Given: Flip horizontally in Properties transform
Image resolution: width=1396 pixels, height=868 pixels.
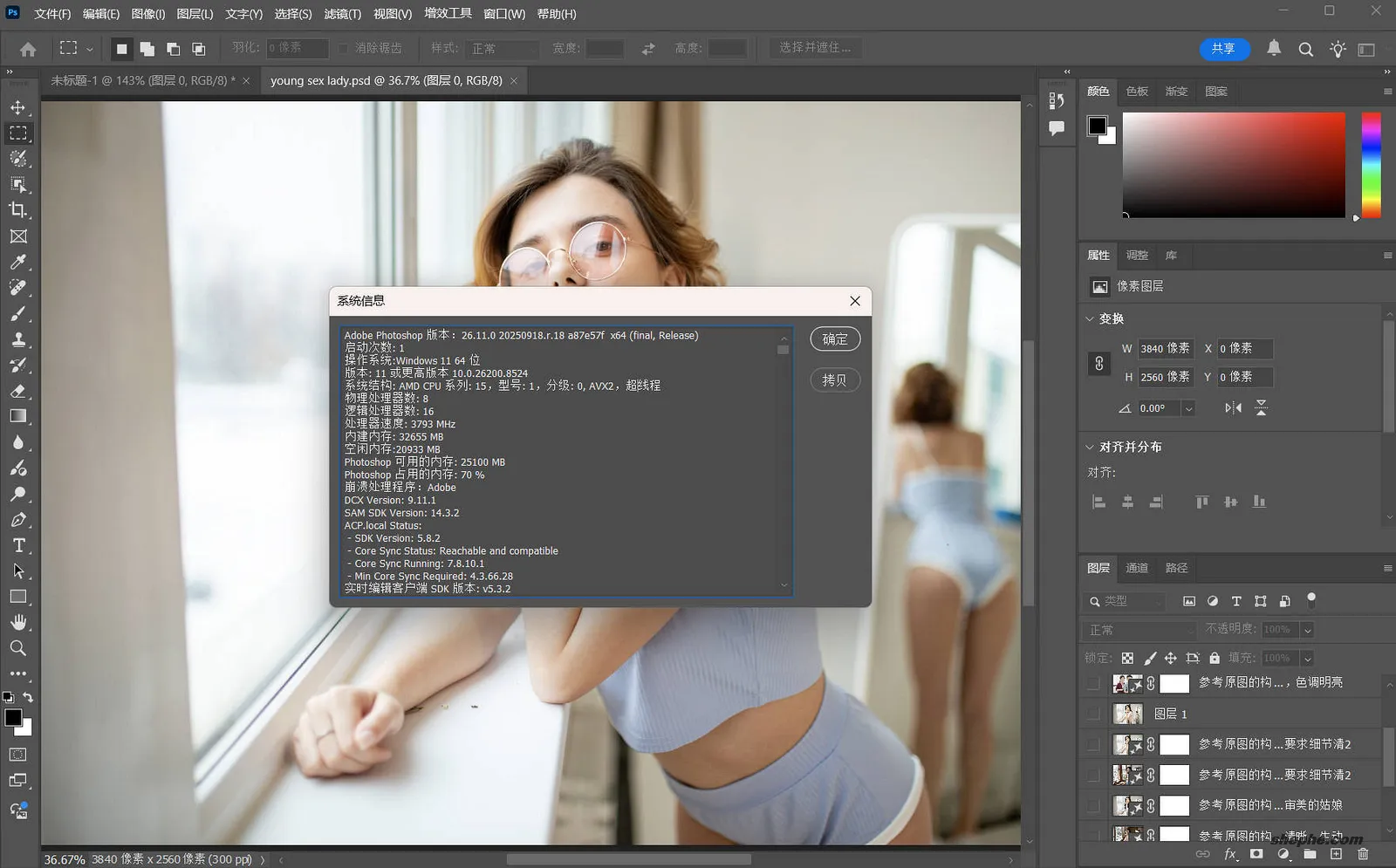Looking at the screenshot, I should (1233, 407).
